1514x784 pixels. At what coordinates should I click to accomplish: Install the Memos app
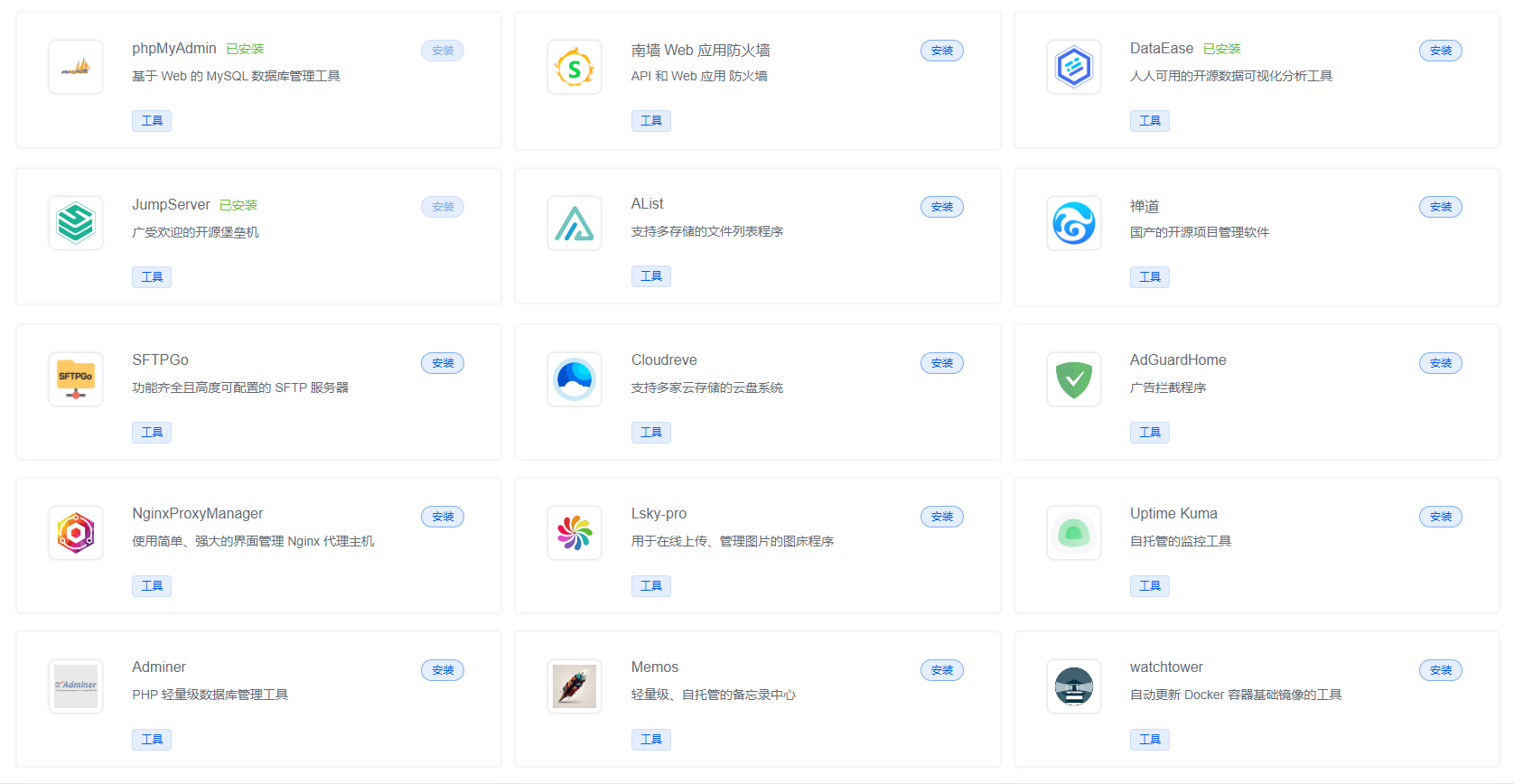point(941,670)
